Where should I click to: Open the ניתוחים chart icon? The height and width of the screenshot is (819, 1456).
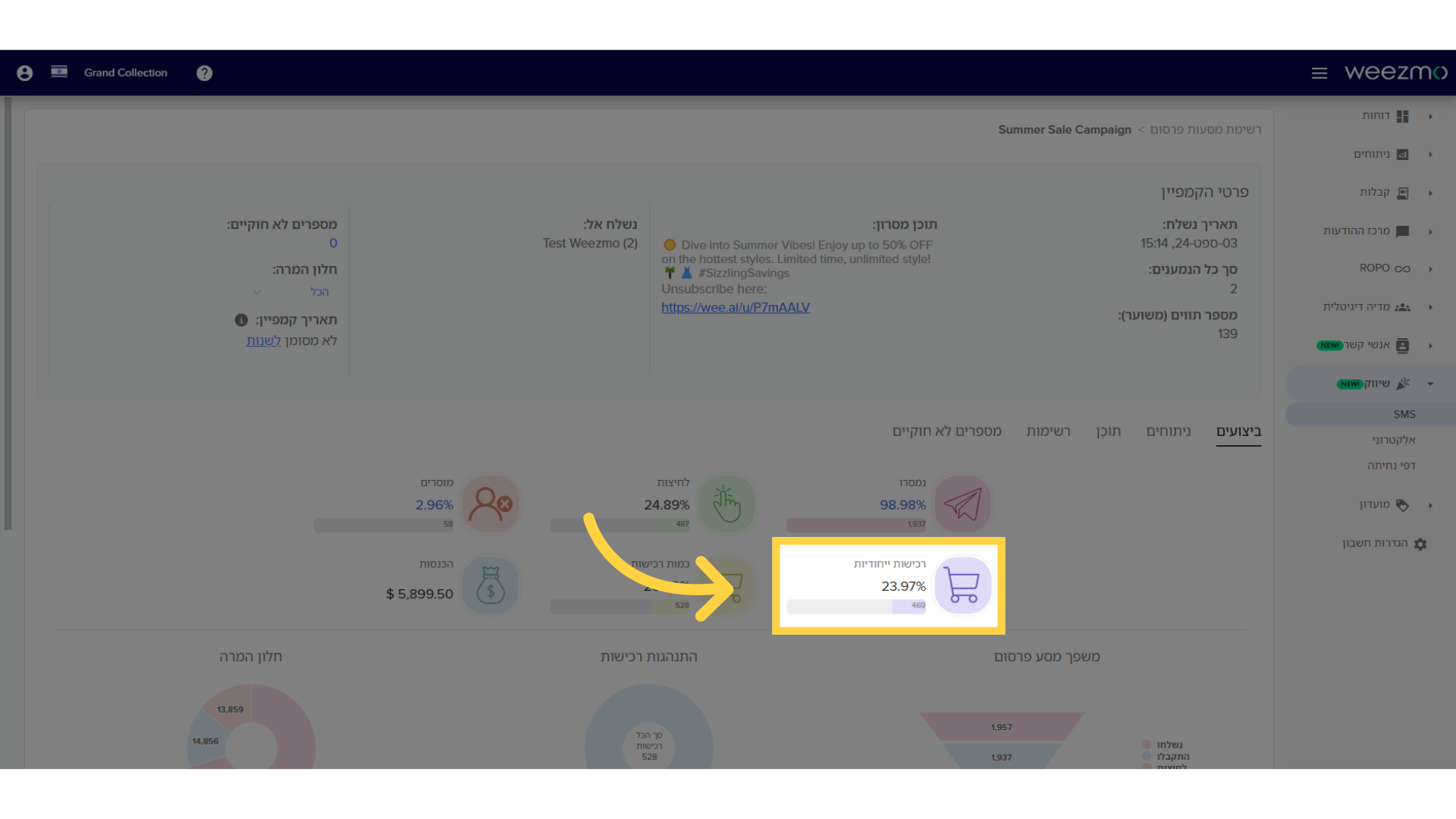pyautogui.click(x=1402, y=155)
